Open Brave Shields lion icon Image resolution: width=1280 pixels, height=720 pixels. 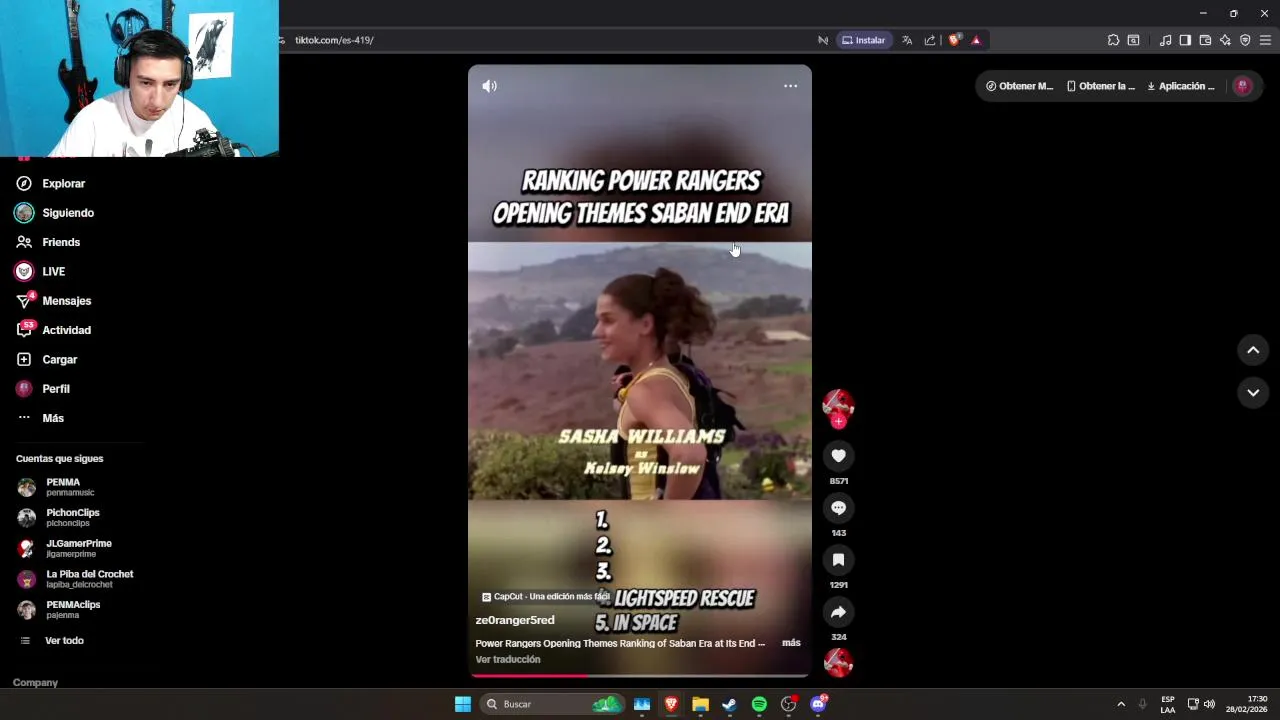coord(954,40)
